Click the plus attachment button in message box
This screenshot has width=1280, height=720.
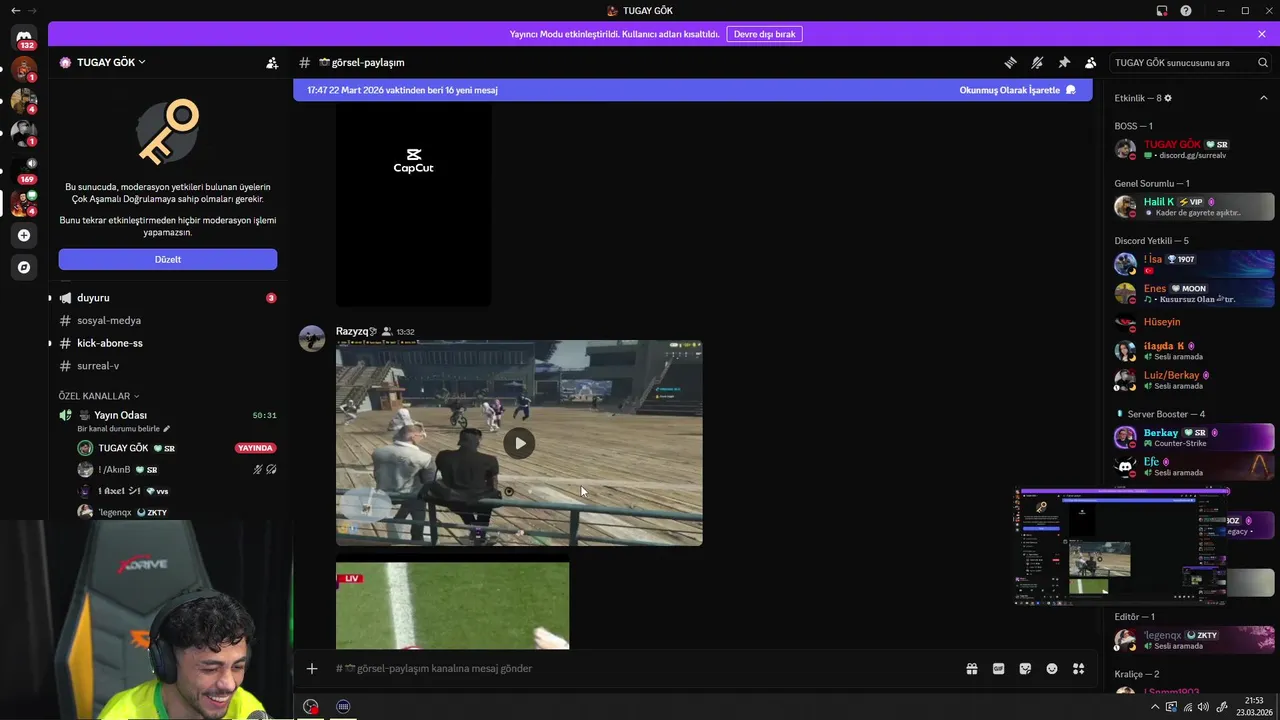tap(312, 668)
